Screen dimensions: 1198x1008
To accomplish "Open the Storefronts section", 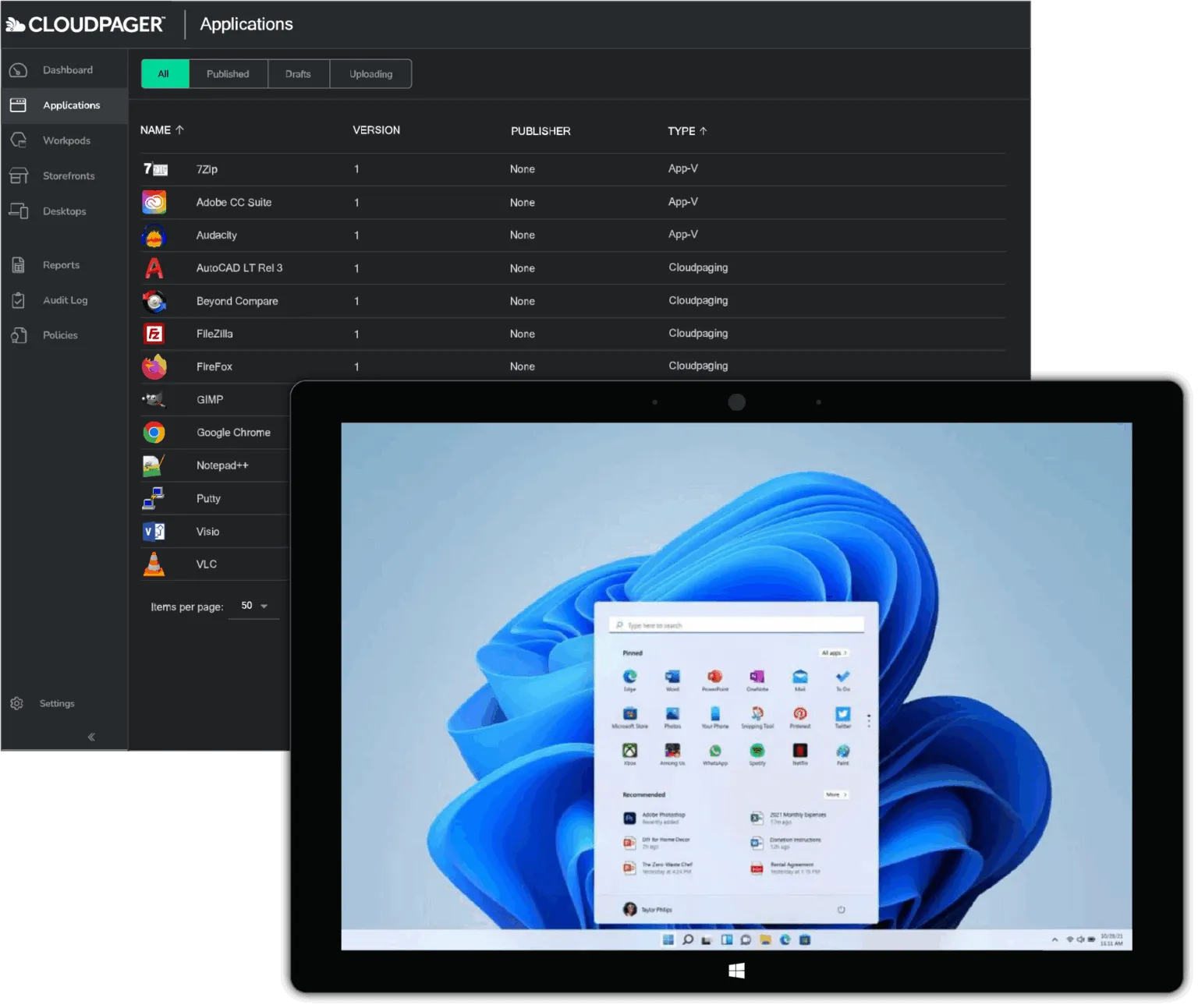I will tap(69, 175).
